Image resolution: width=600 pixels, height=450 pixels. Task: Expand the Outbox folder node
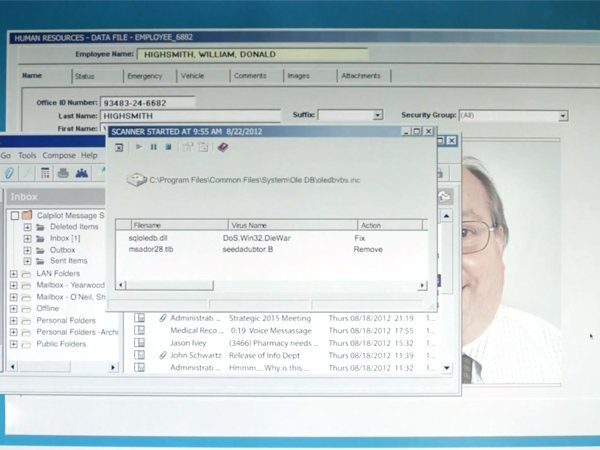click(x=27, y=250)
